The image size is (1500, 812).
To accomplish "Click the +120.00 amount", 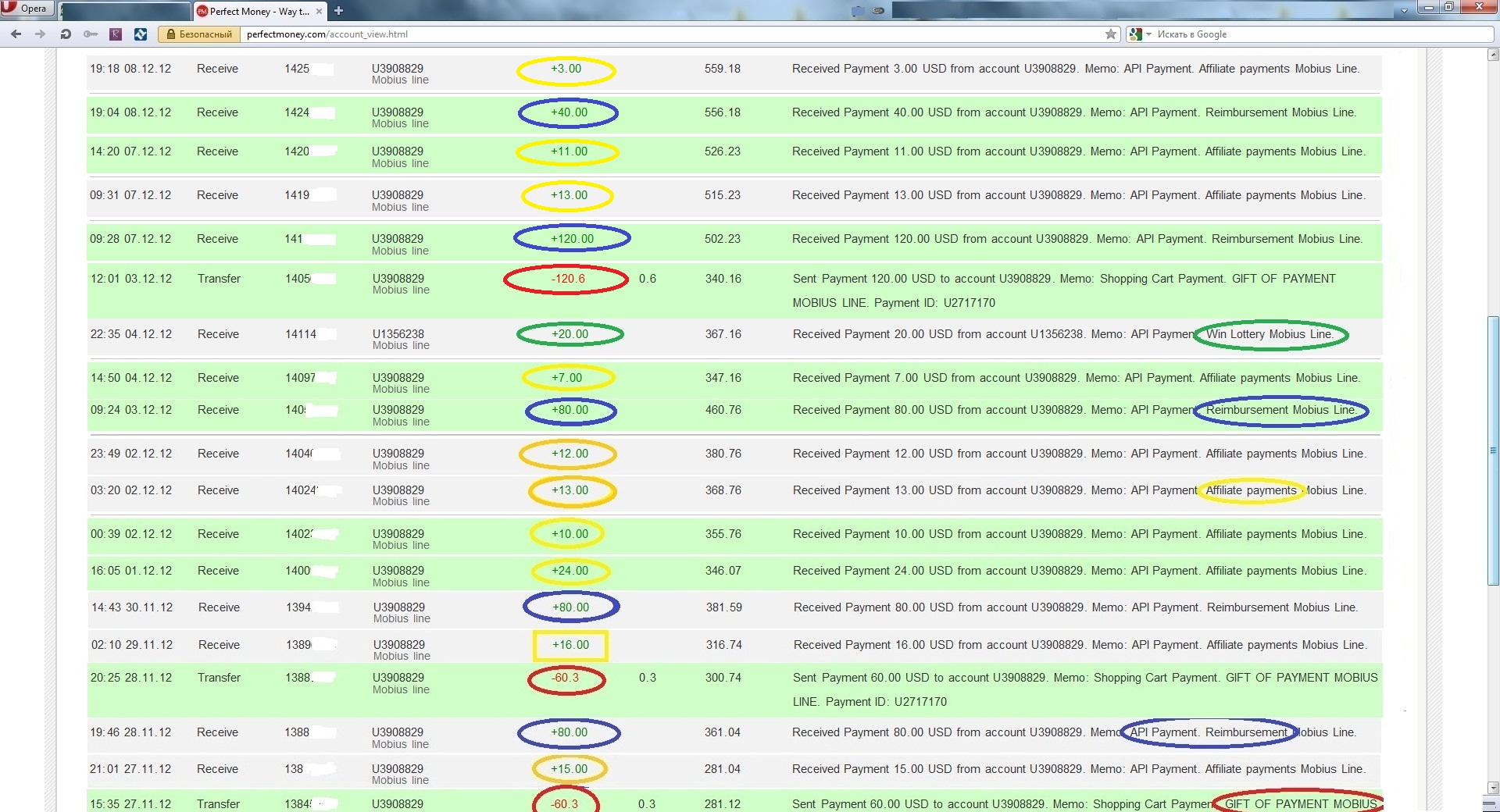I will click(572, 239).
